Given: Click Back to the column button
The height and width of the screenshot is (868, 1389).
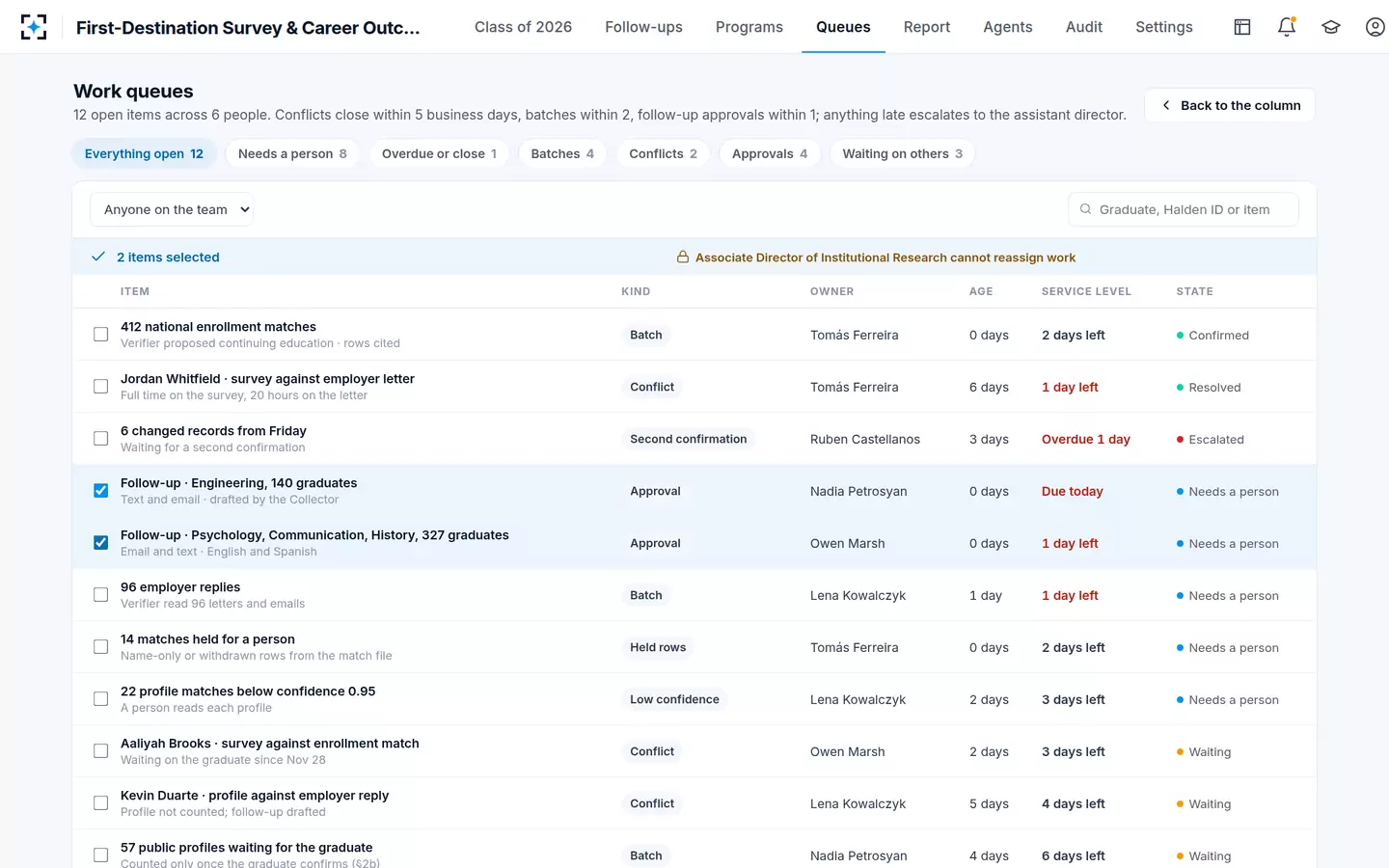Looking at the screenshot, I should (x=1230, y=105).
